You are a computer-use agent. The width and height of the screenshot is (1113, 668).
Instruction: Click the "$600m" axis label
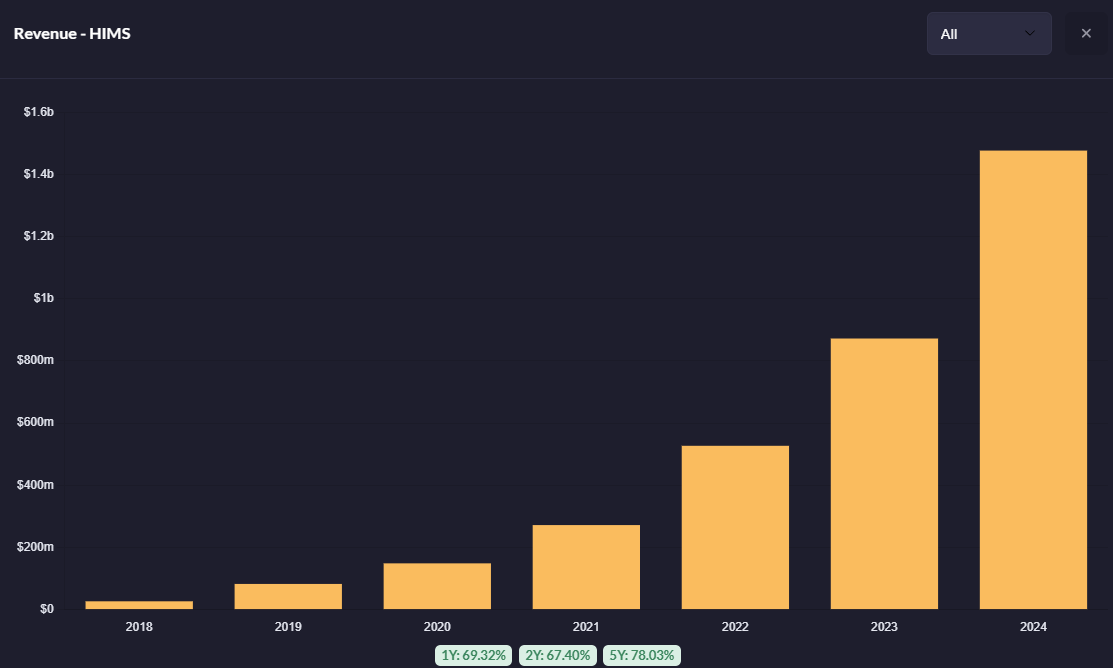35,422
